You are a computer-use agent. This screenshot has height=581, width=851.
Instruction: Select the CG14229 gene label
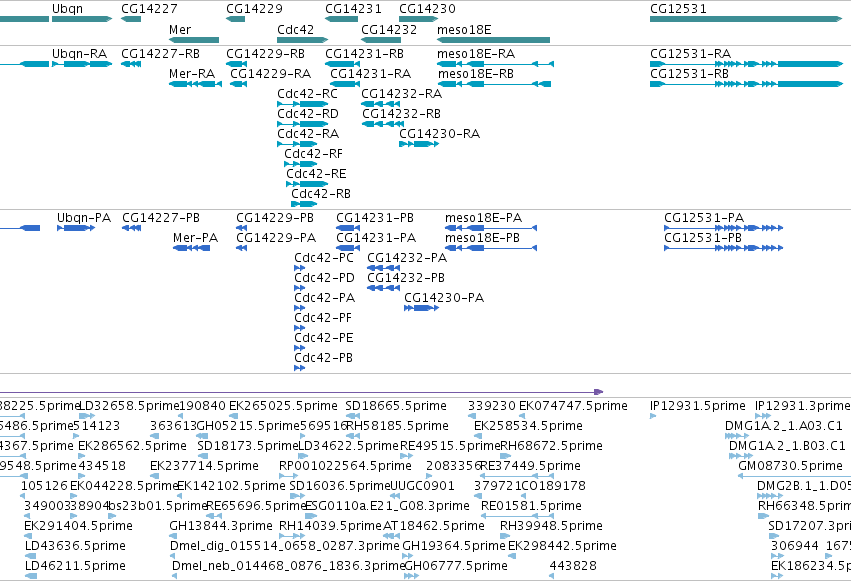(x=255, y=9)
